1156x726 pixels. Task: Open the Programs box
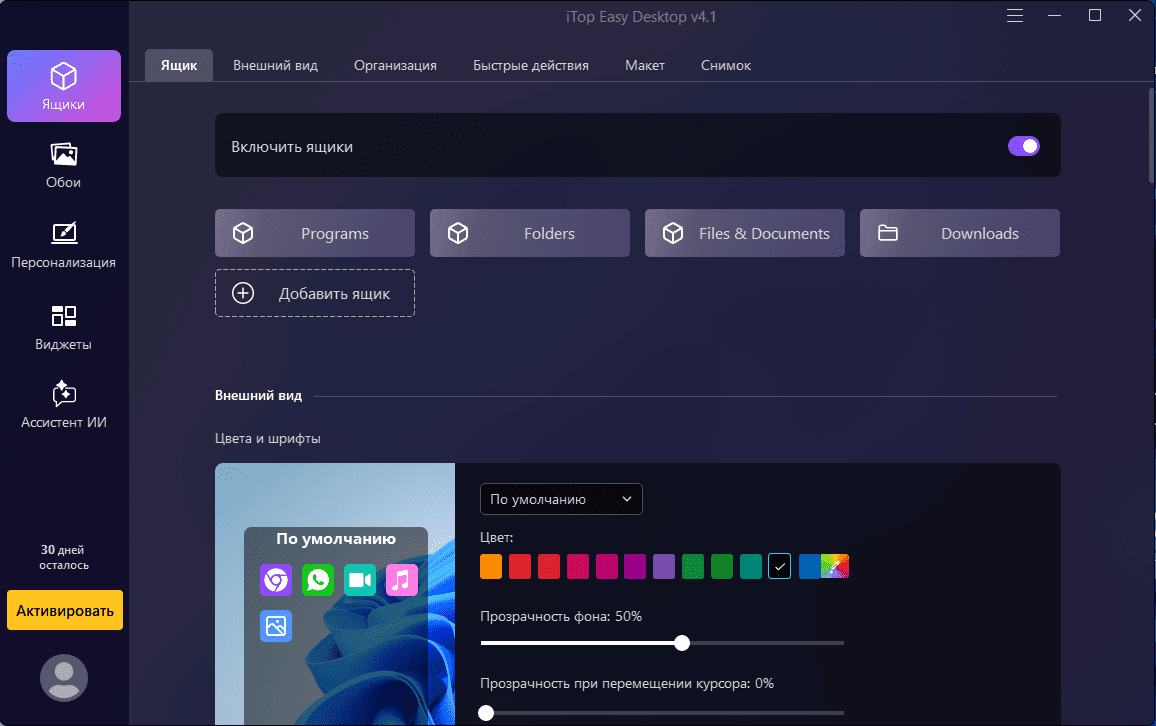(315, 233)
